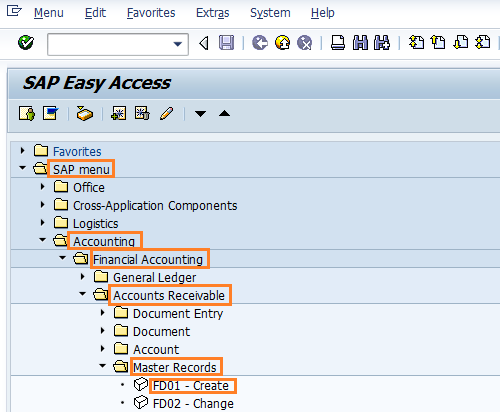Select the Accounts Receivable tree item

[x=169, y=296]
